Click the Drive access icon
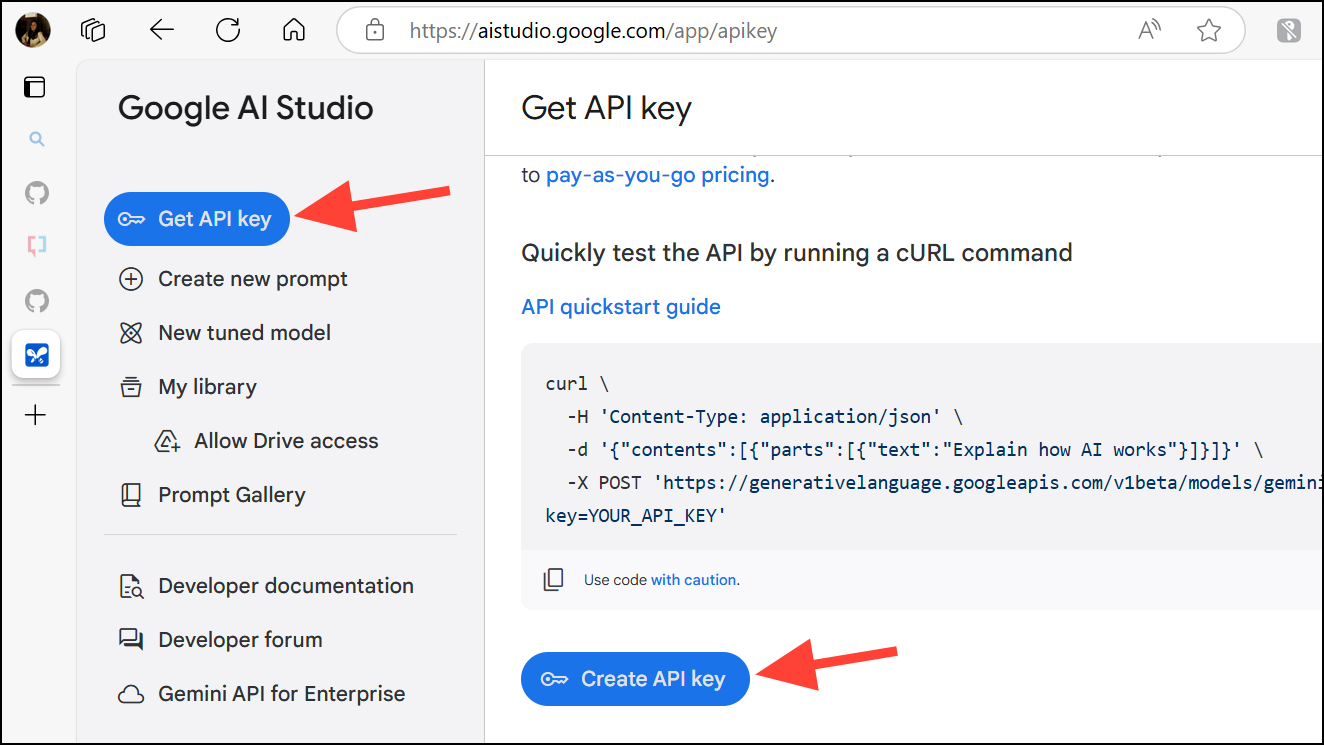 167,441
